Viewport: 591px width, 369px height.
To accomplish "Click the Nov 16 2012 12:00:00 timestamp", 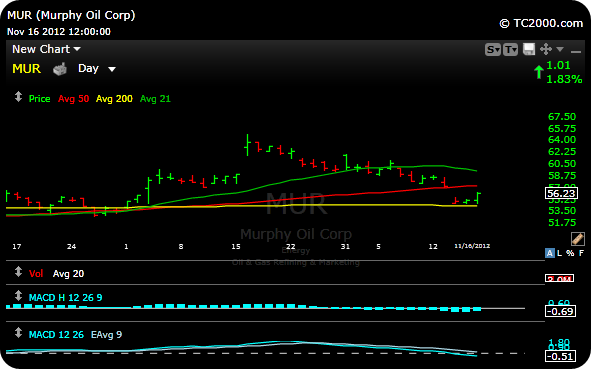I will pyautogui.click(x=59, y=32).
